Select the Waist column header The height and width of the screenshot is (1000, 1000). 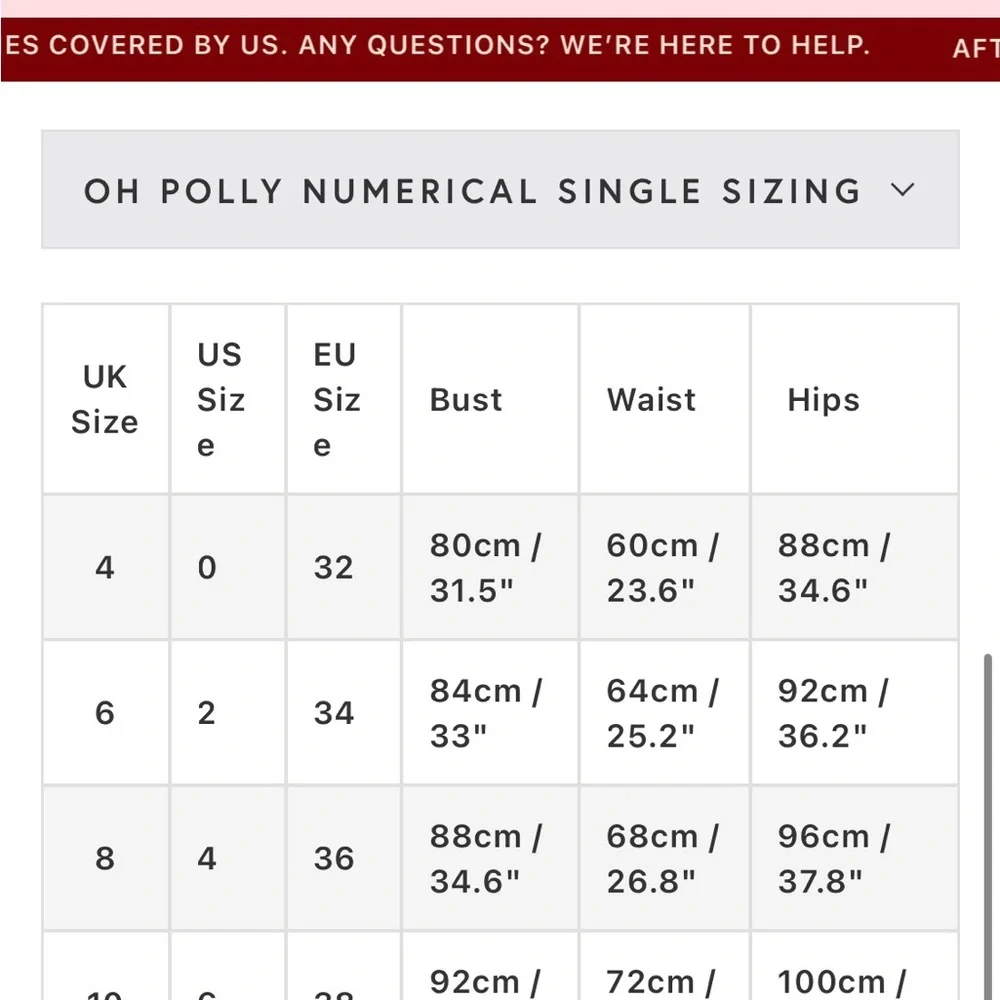pyautogui.click(x=651, y=399)
